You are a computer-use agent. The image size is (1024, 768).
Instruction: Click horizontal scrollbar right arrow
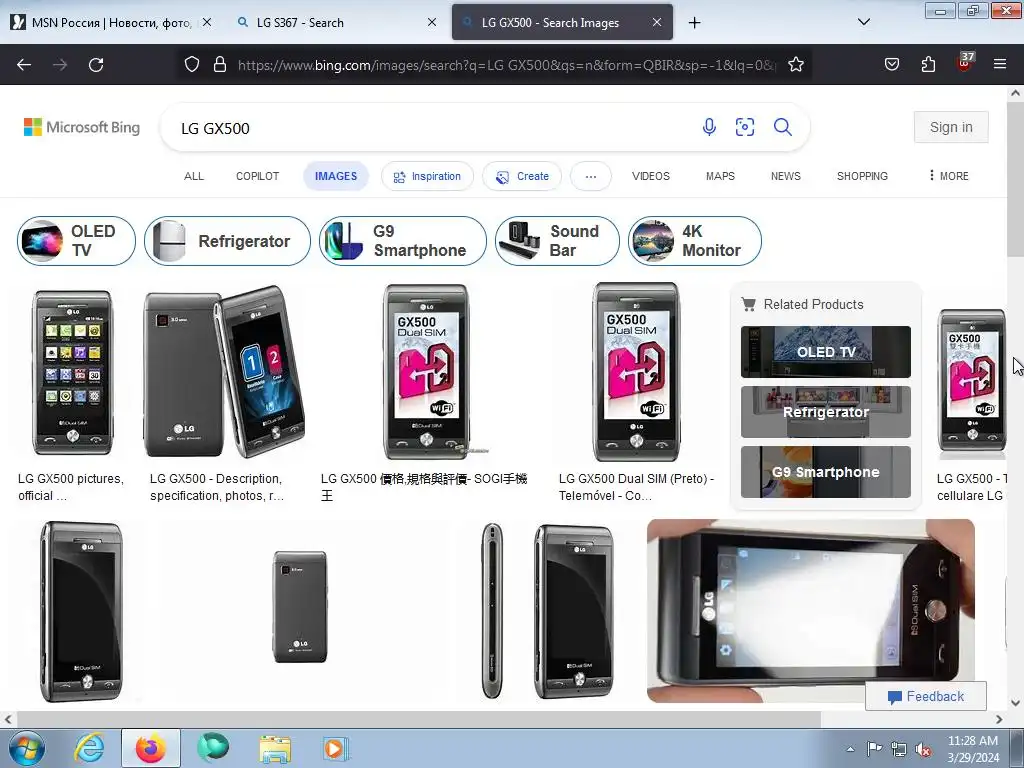999,719
